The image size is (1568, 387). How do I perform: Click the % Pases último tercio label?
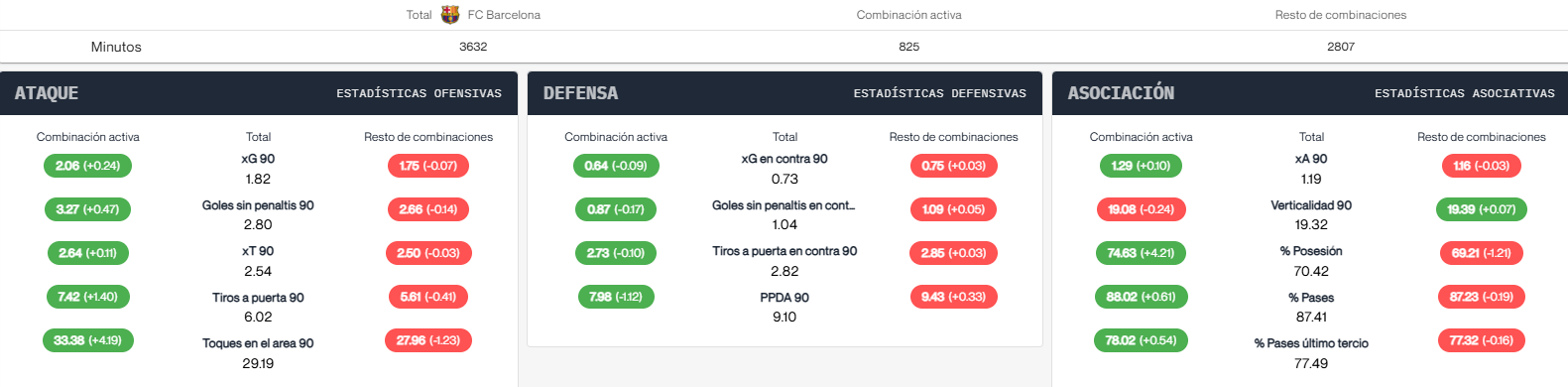[1311, 343]
